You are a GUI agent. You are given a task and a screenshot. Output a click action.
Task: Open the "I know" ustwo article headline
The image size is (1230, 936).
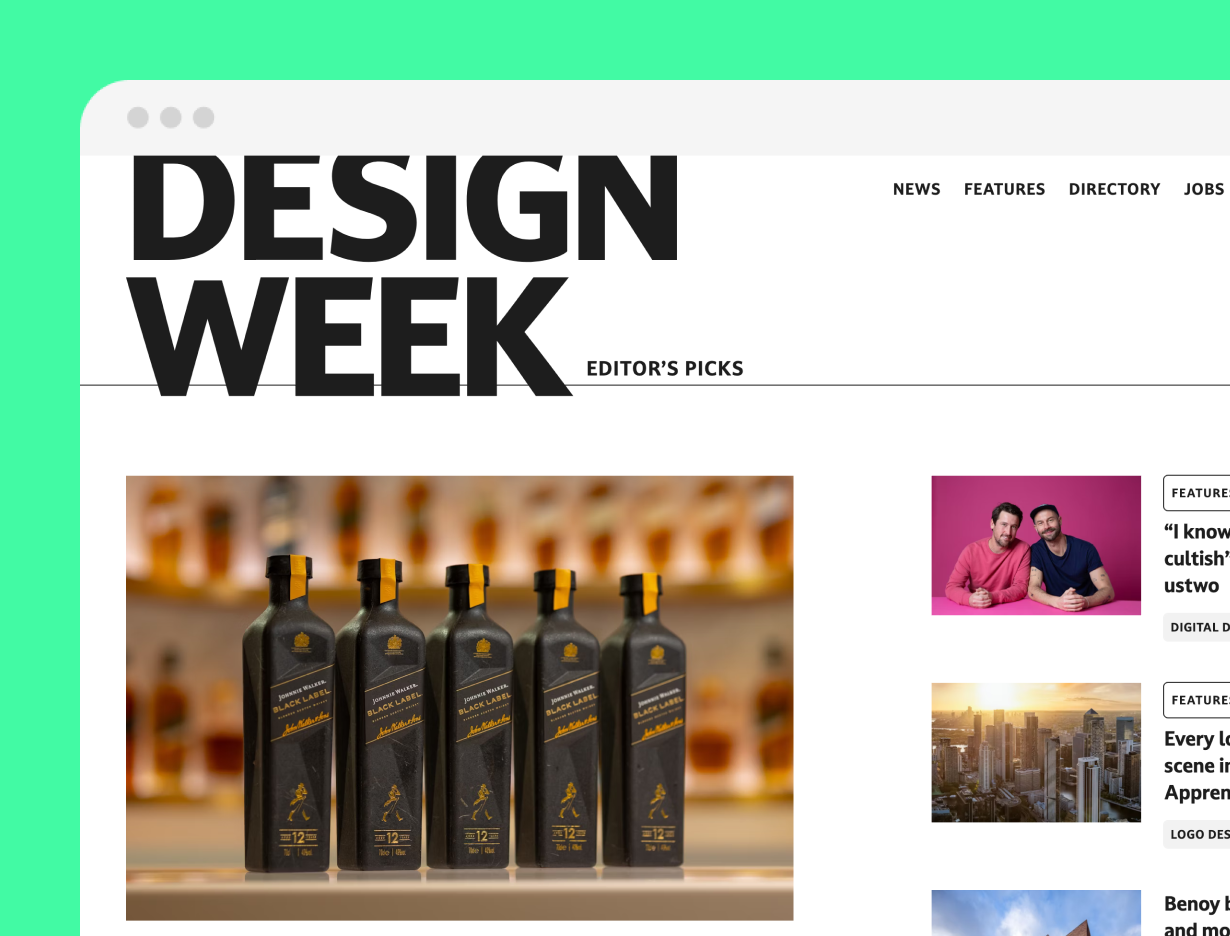pos(1197,558)
